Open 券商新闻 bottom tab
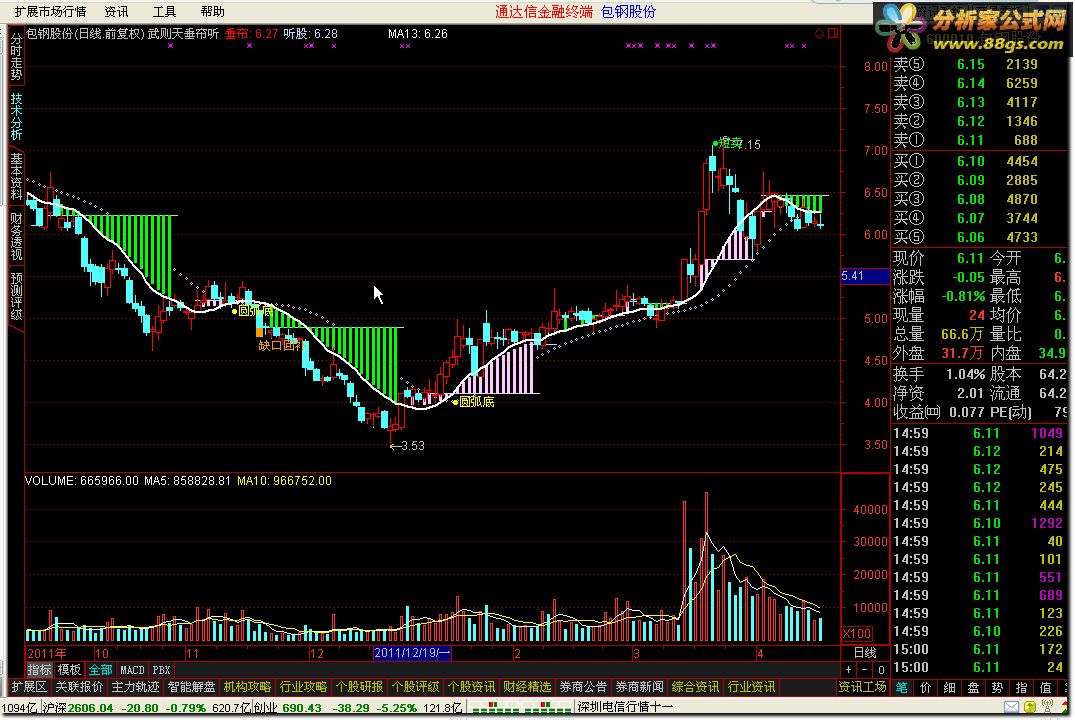The width and height of the screenshot is (1075, 720). 640,687
